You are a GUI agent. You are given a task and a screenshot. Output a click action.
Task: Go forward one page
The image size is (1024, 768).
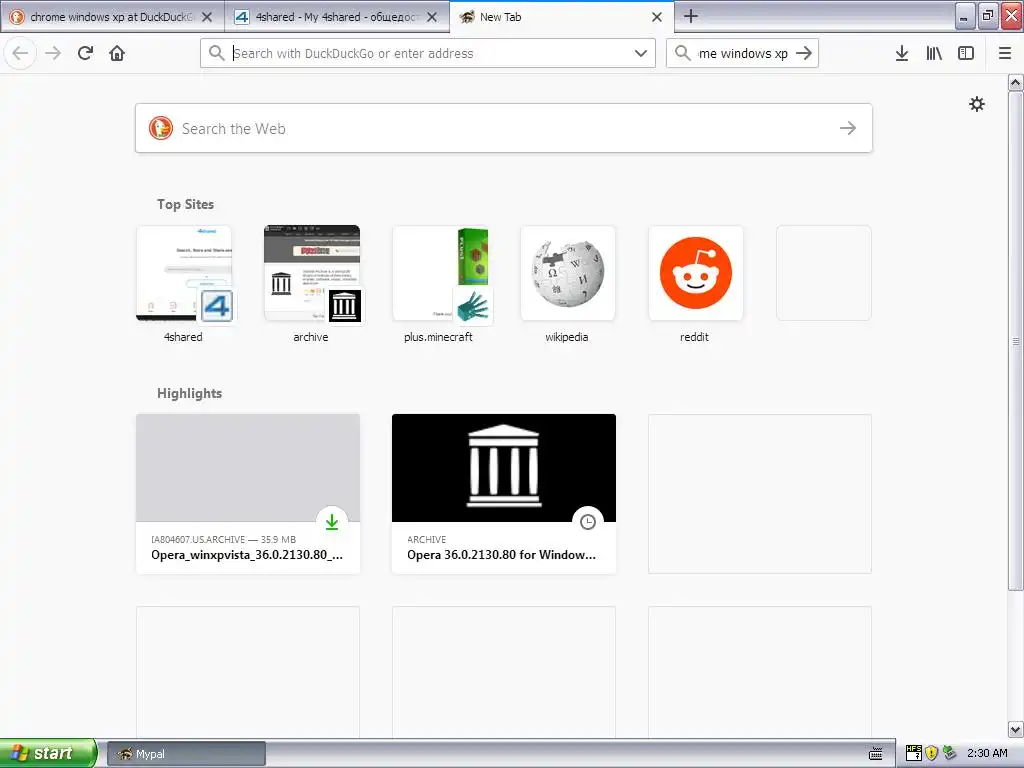(x=54, y=53)
